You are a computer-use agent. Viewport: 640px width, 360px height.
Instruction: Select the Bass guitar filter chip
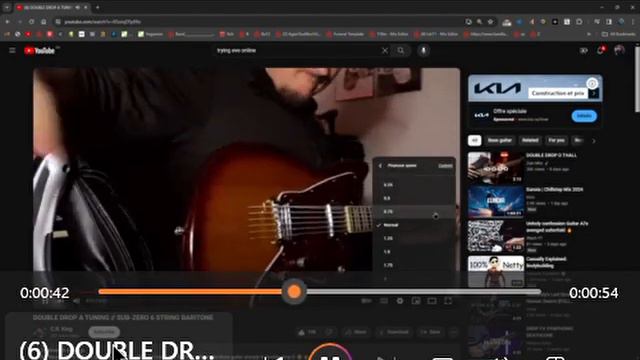point(500,140)
